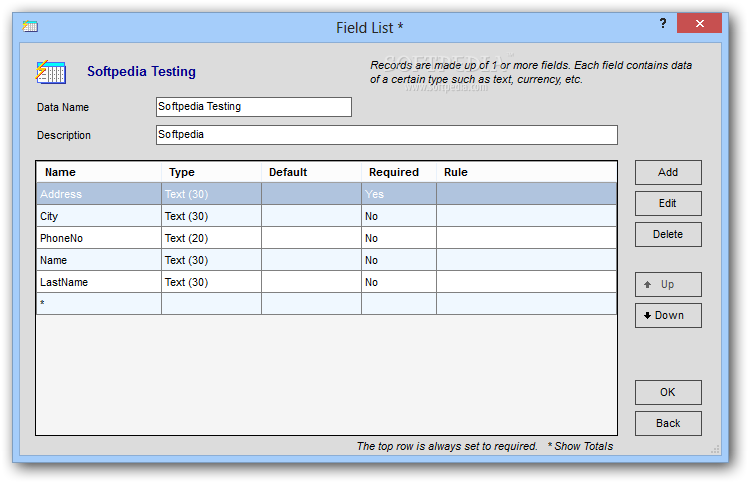Click the Rule column header

[526, 172]
